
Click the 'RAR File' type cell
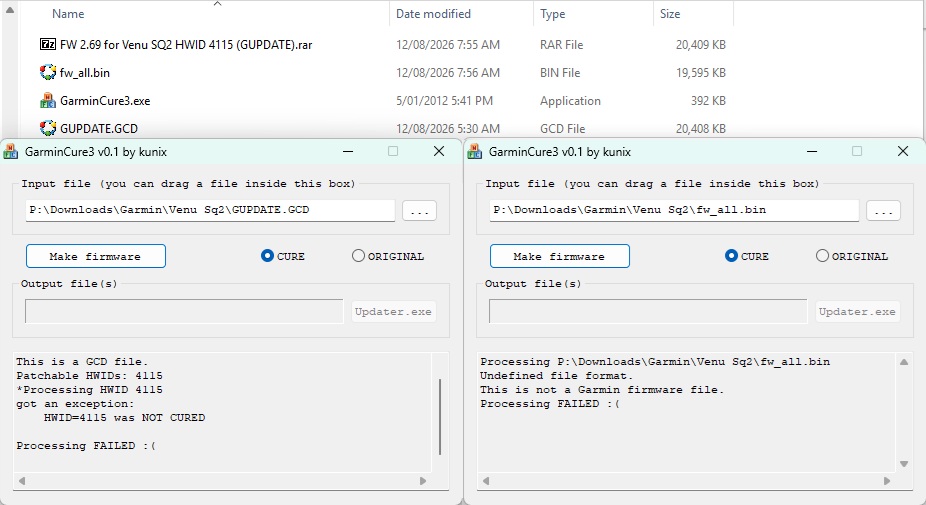561,44
